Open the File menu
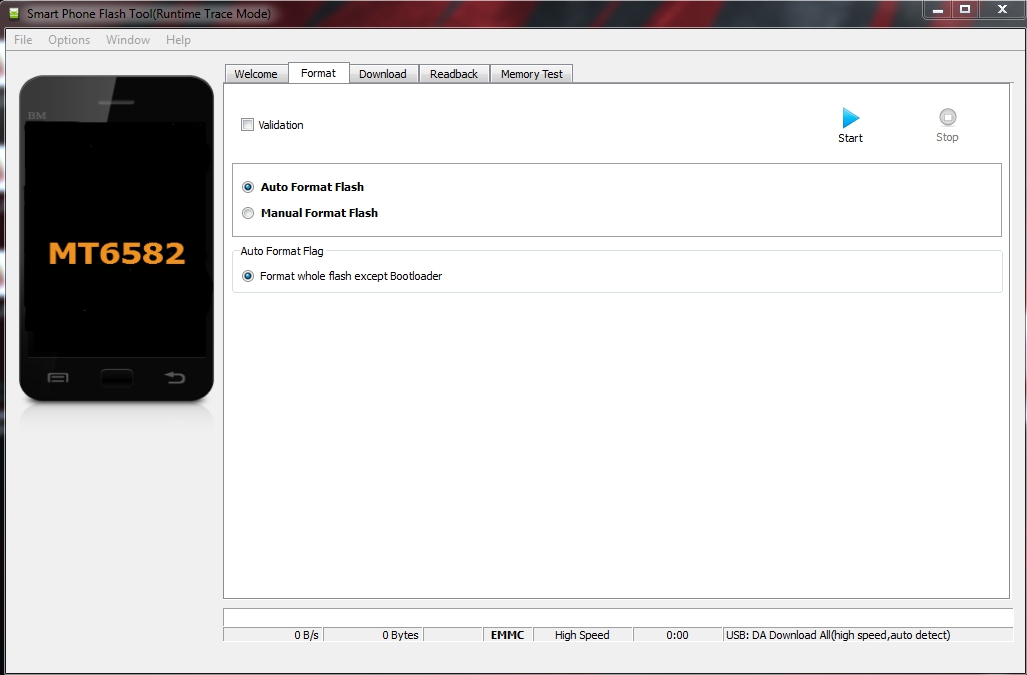This screenshot has width=1027, height=675. point(23,40)
